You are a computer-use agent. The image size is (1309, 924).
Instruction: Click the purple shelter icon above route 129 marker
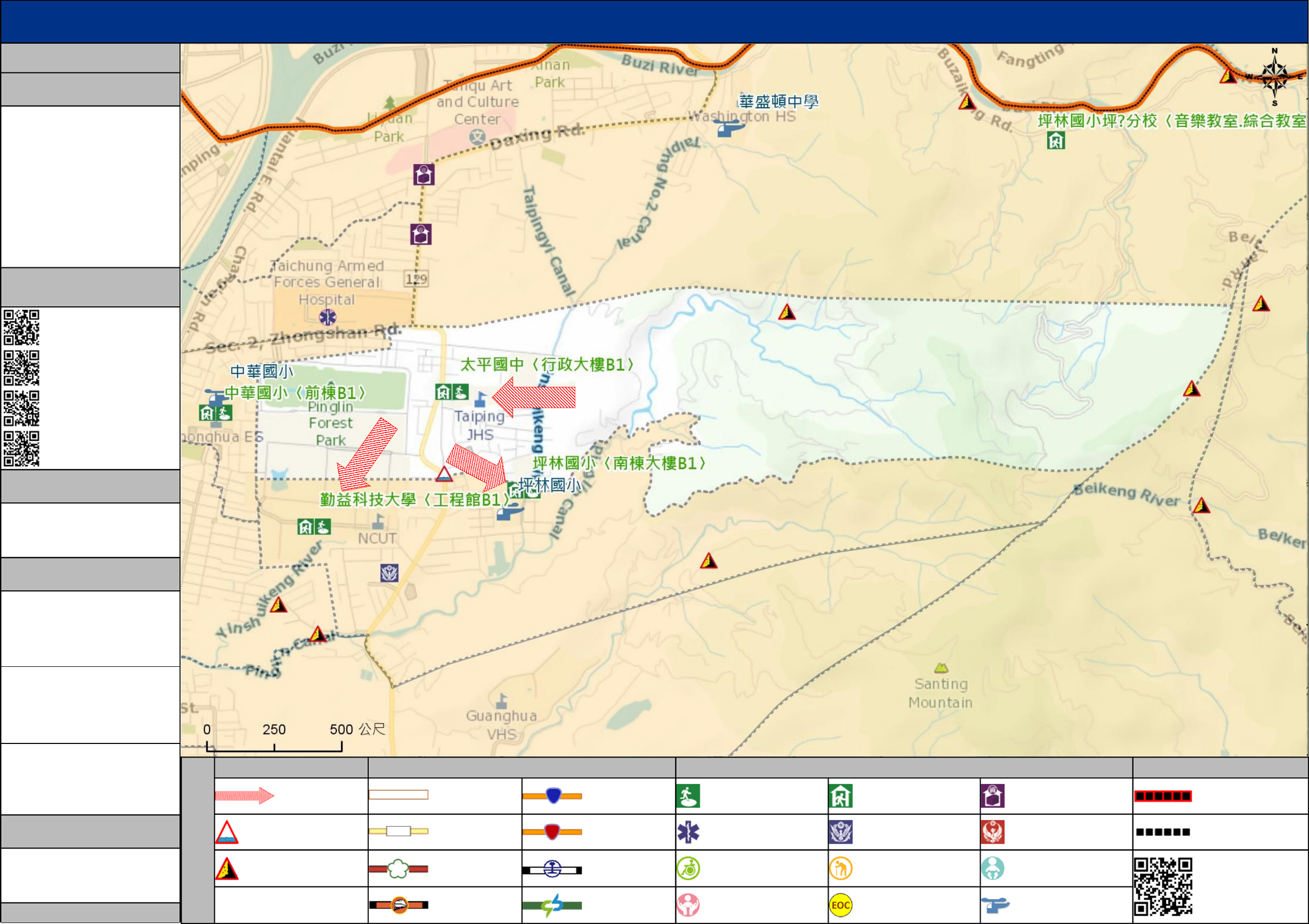(421, 234)
